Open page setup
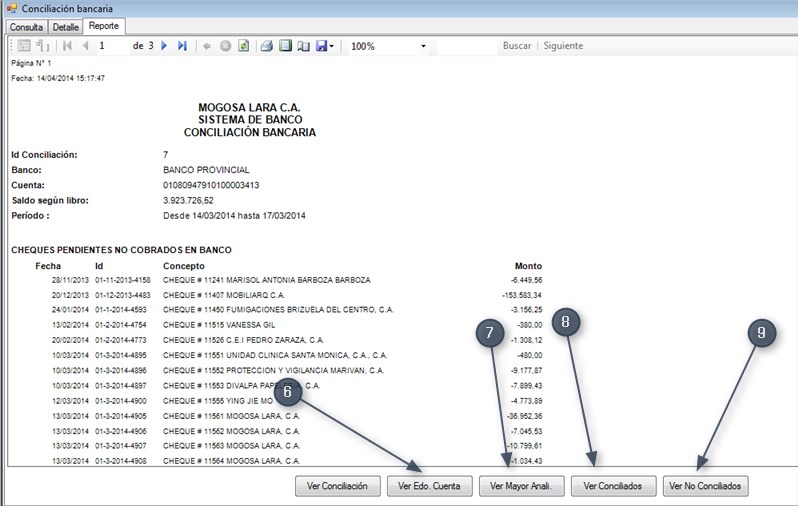798x506 pixels. (x=303, y=46)
